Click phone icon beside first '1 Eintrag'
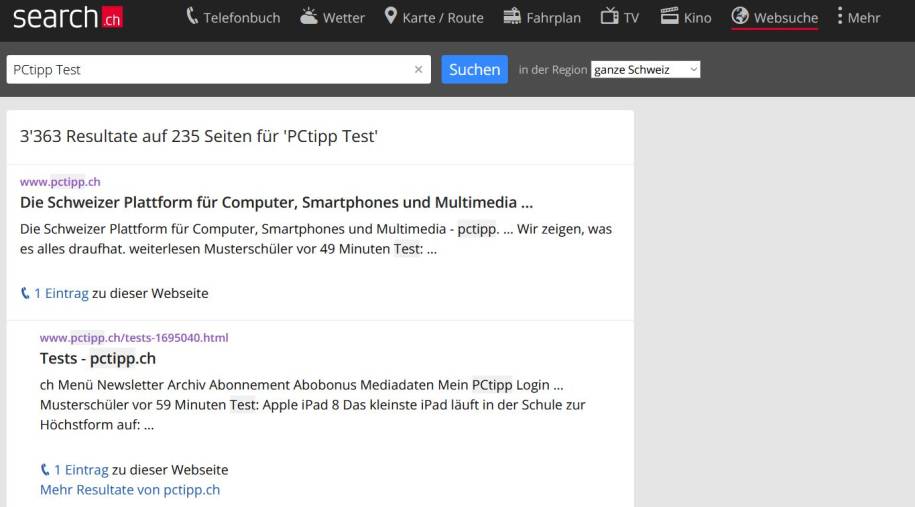Image resolution: width=915 pixels, height=507 pixels. (x=25, y=293)
